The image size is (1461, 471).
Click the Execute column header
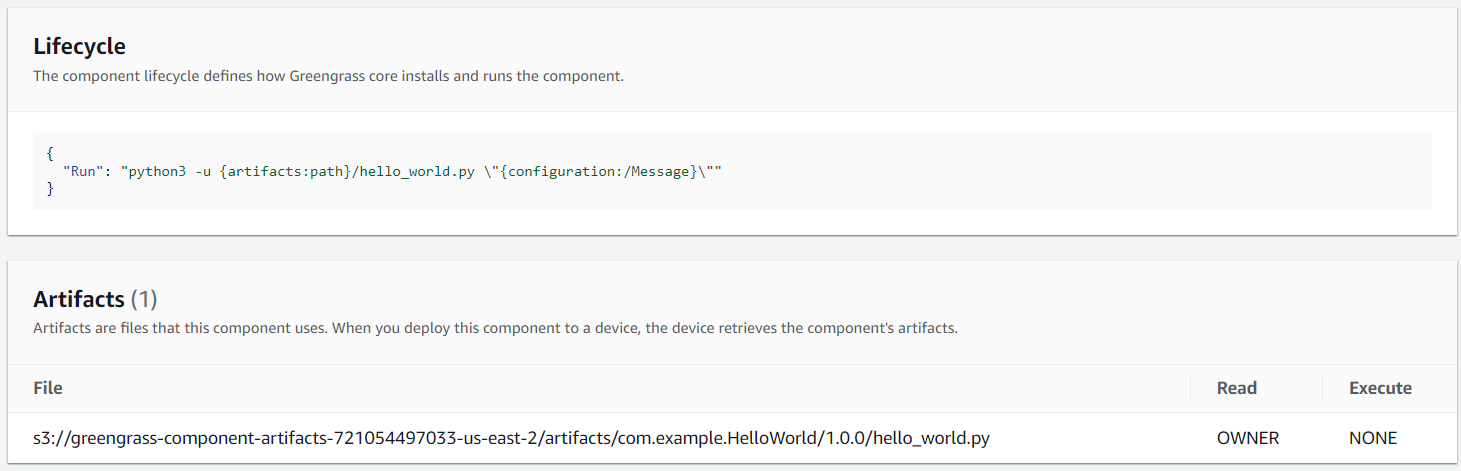1380,388
